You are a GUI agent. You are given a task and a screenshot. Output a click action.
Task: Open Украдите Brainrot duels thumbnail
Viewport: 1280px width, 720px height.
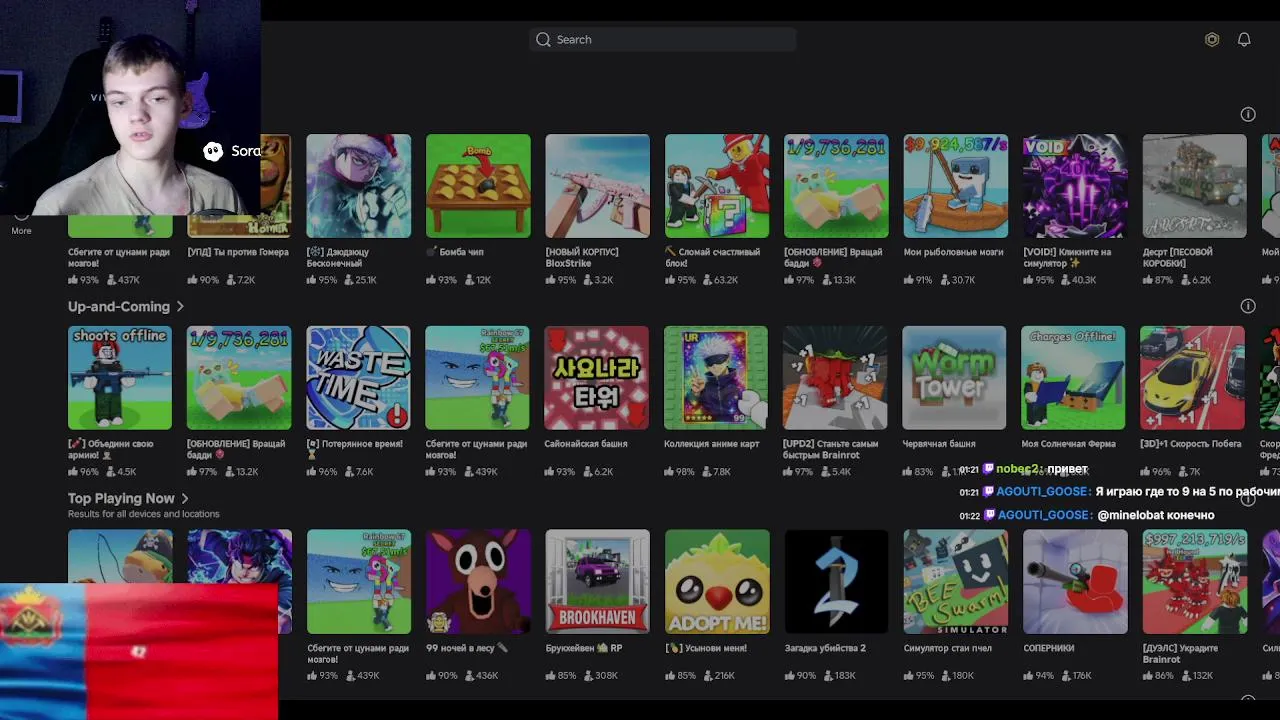[1195, 582]
